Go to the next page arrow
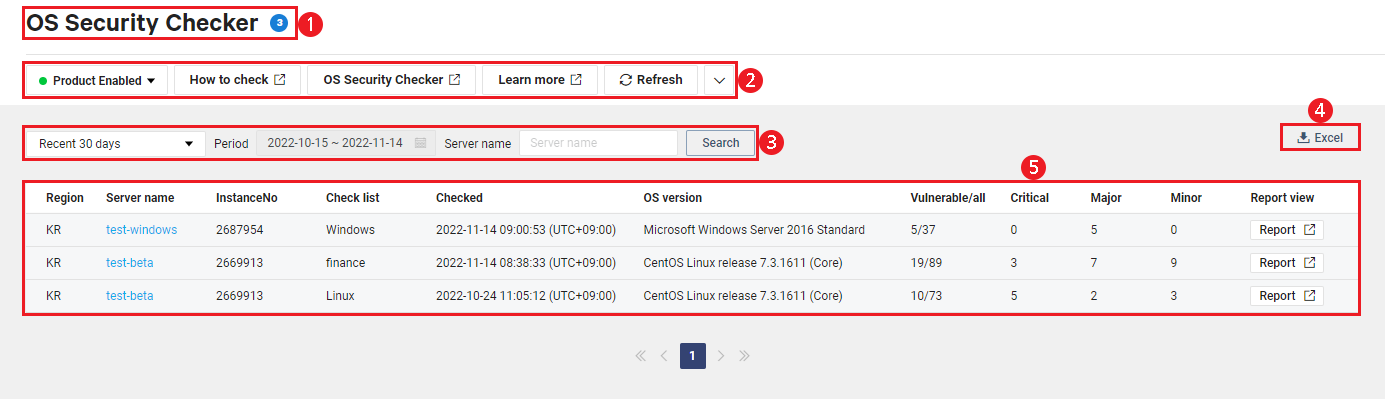1385x399 pixels. [x=720, y=355]
